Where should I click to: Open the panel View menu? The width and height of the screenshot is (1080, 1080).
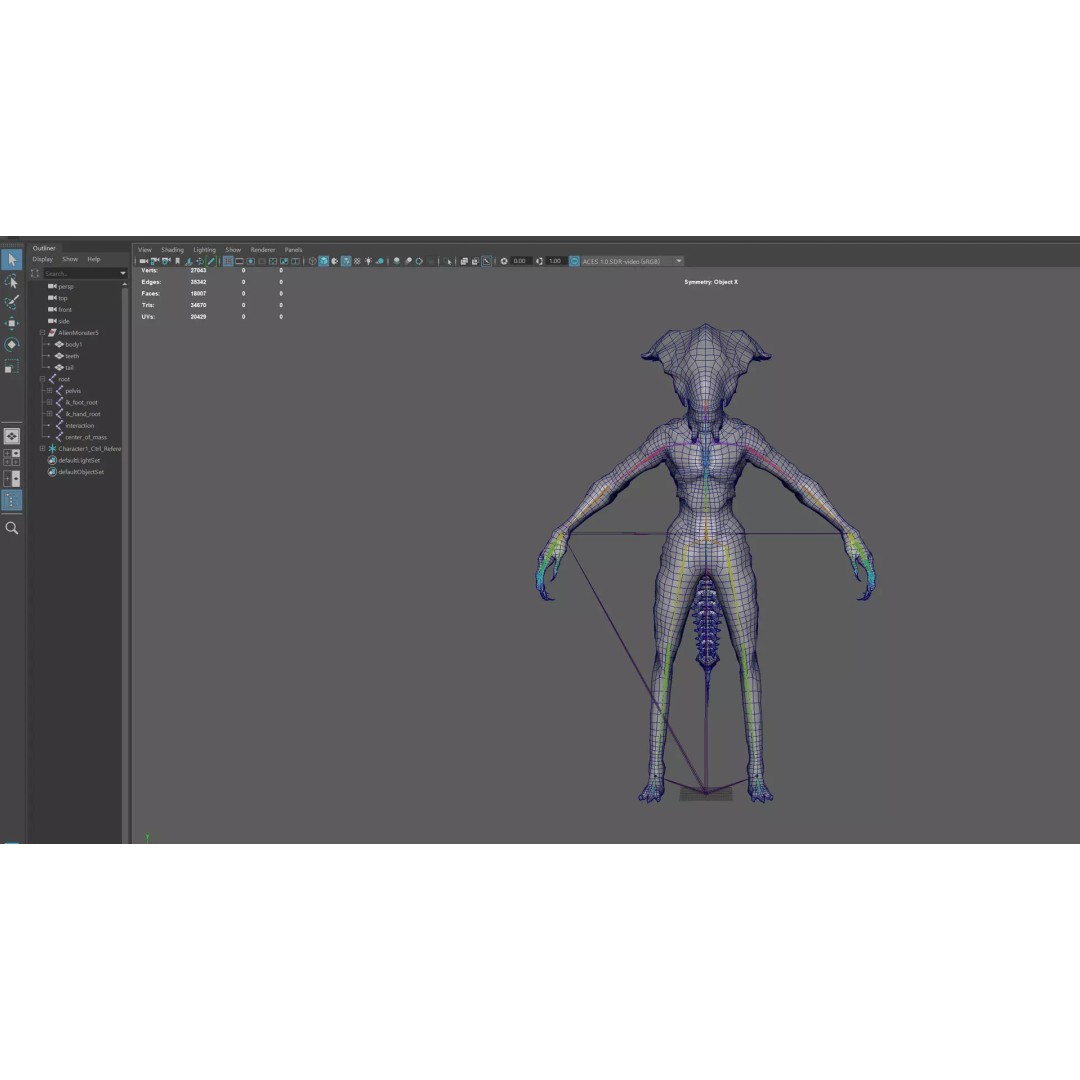click(145, 249)
